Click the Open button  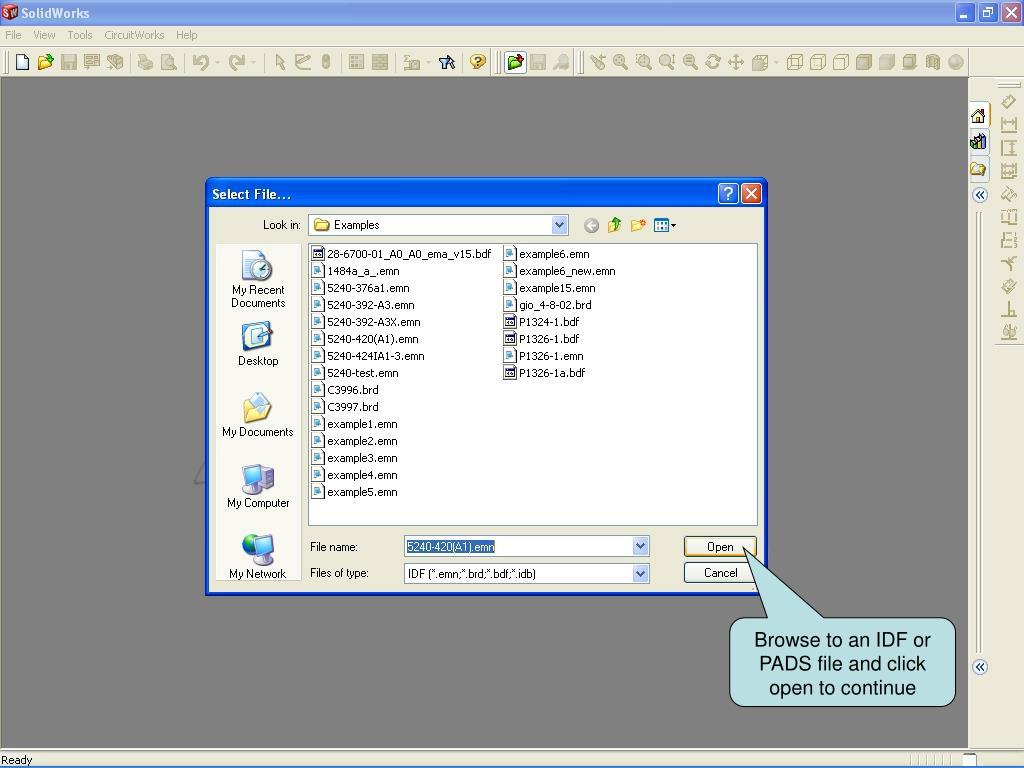tap(720, 547)
